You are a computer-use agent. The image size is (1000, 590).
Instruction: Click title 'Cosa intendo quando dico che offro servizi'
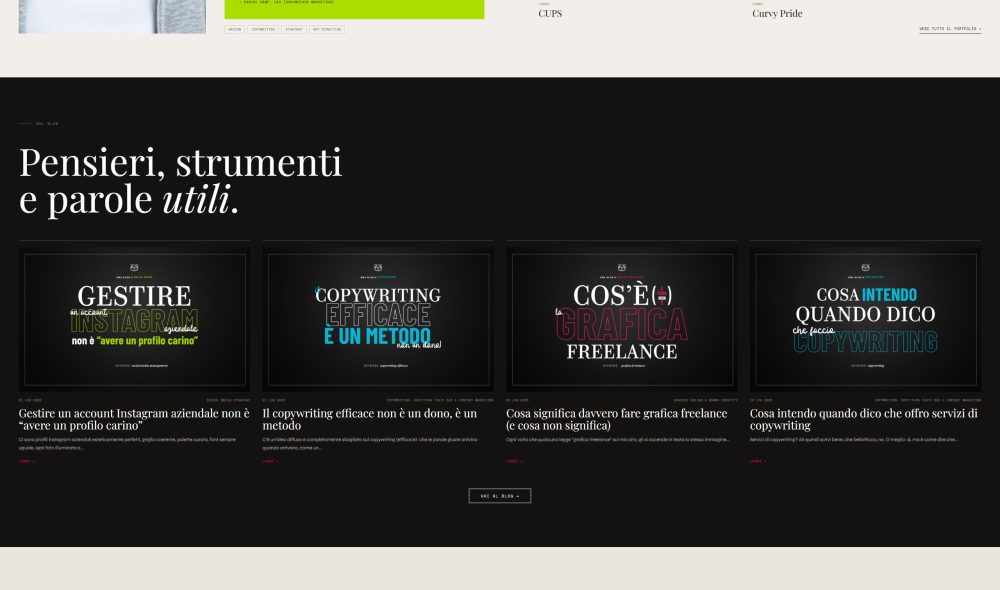point(864,419)
